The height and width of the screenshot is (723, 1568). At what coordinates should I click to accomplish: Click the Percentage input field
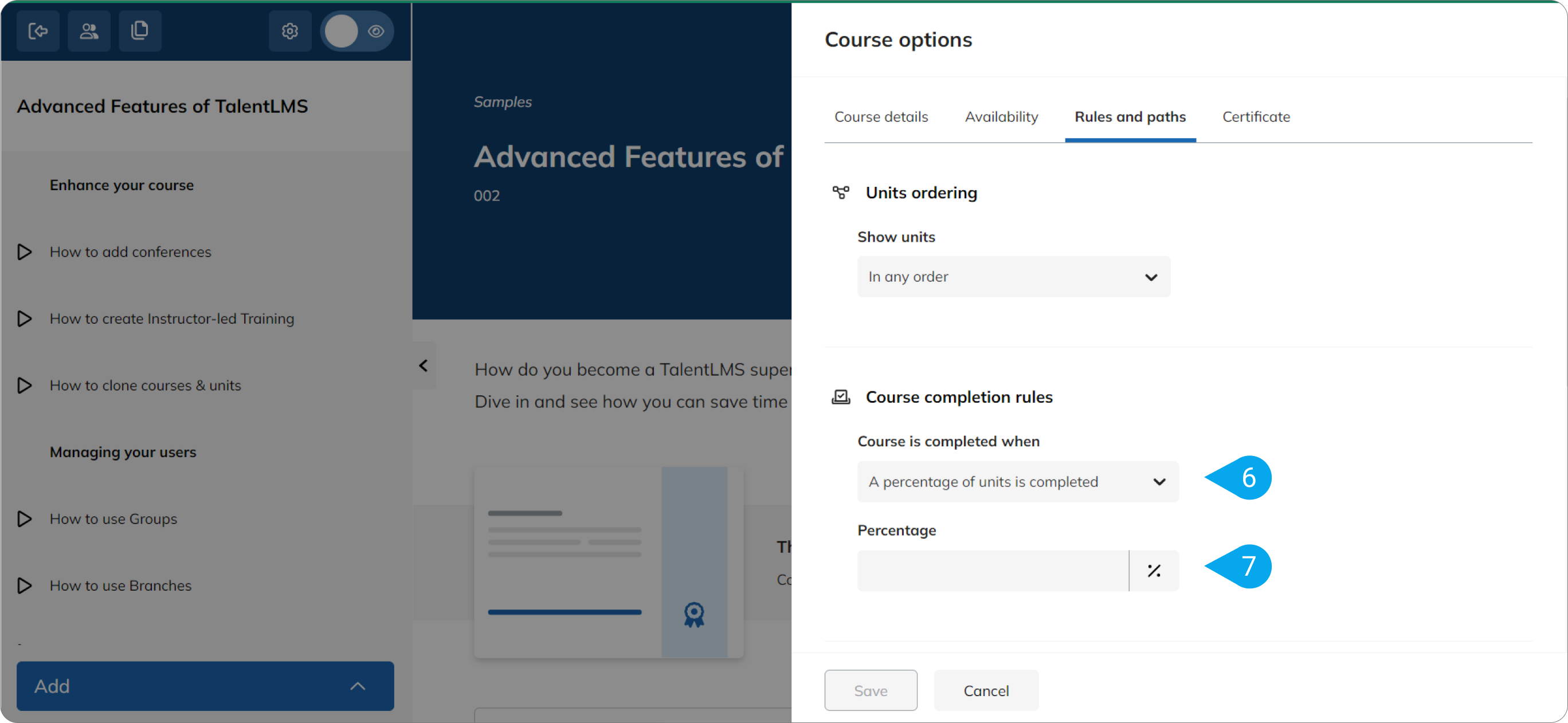[993, 570]
